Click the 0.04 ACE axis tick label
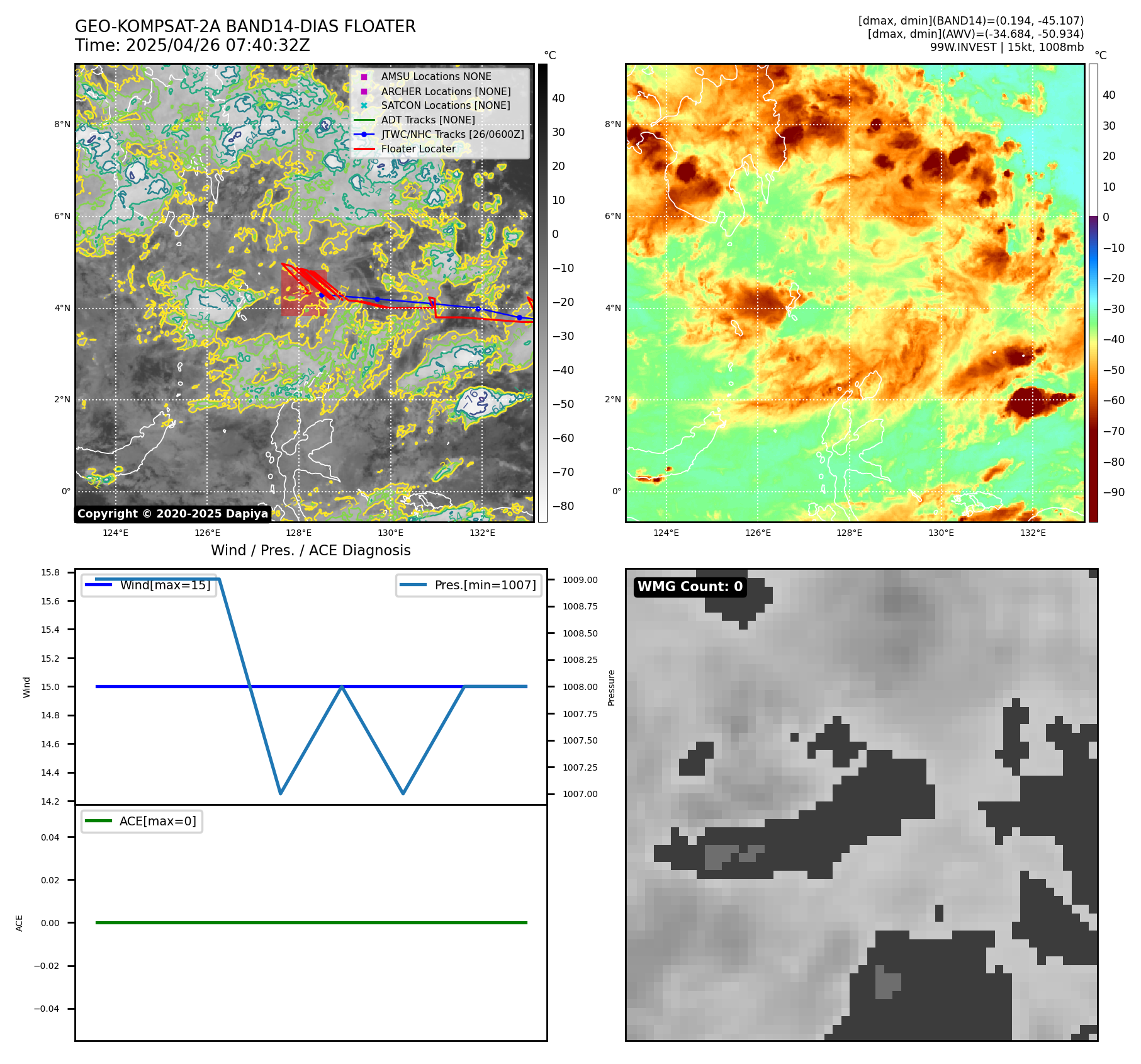The height and width of the screenshot is (1064, 1141). coord(50,837)
